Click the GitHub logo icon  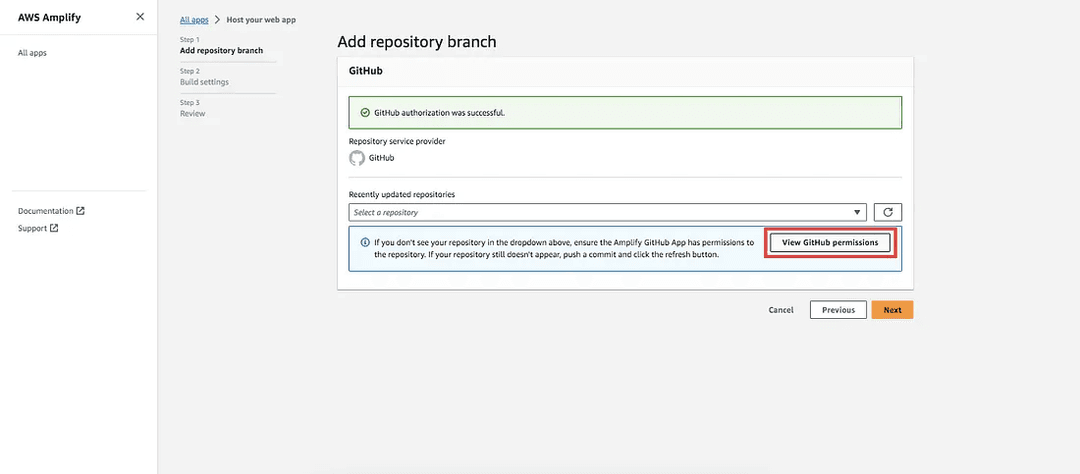pos(357,158)
